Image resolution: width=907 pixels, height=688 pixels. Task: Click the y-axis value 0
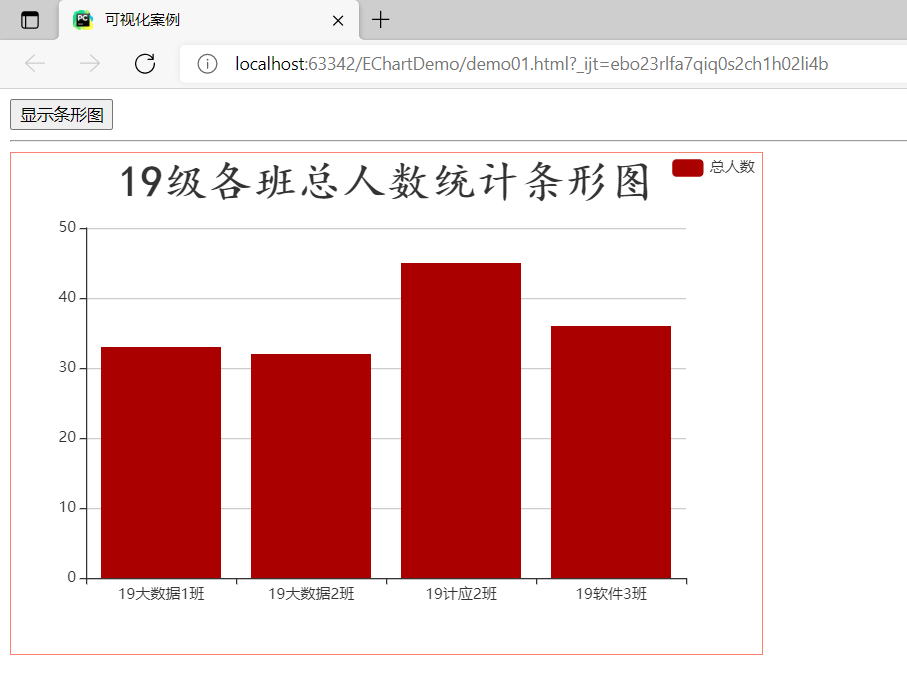click(72, 577)
